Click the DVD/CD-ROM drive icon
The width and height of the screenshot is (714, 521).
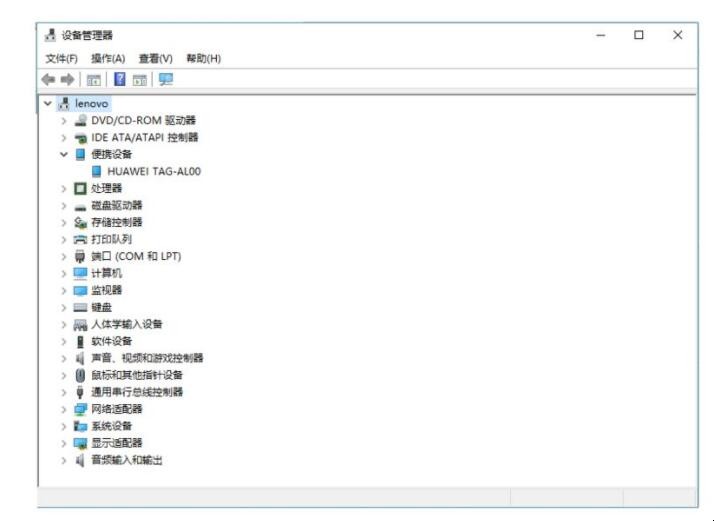81,120
